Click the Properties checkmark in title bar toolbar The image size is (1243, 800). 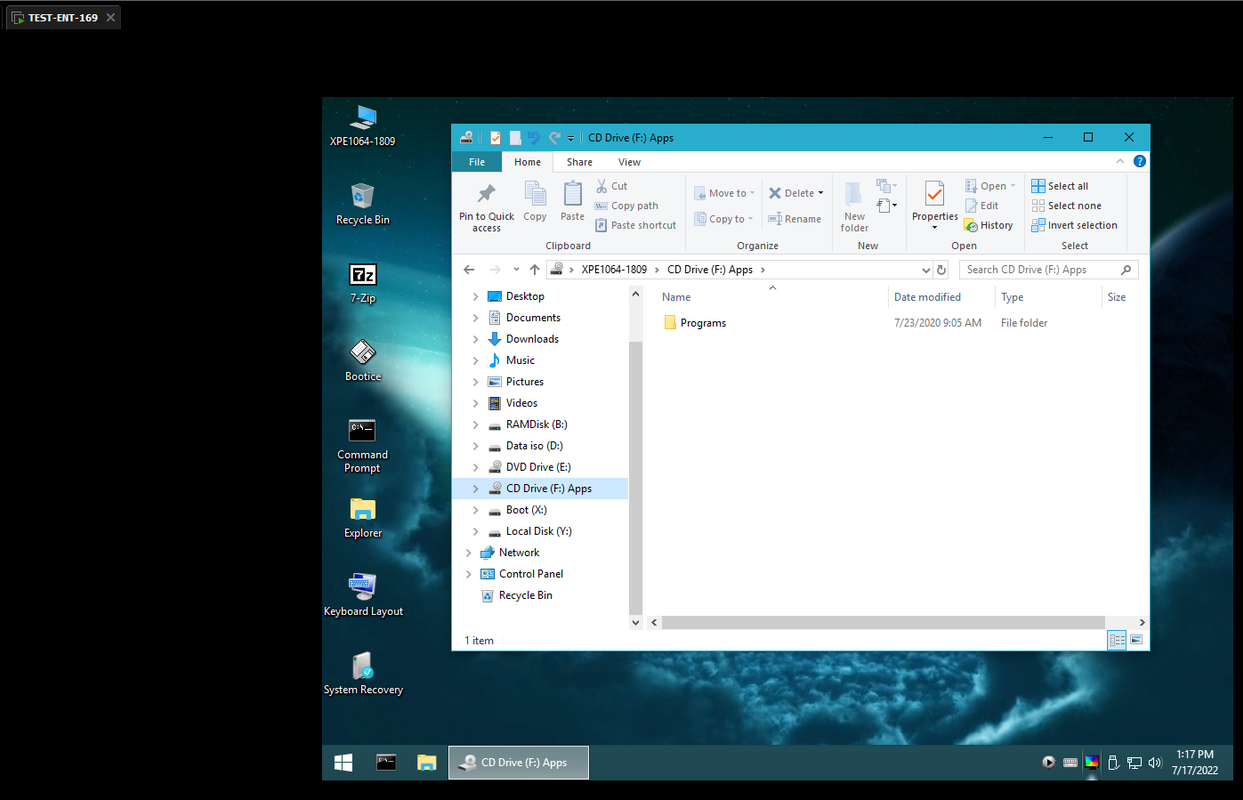coord(495,138)
